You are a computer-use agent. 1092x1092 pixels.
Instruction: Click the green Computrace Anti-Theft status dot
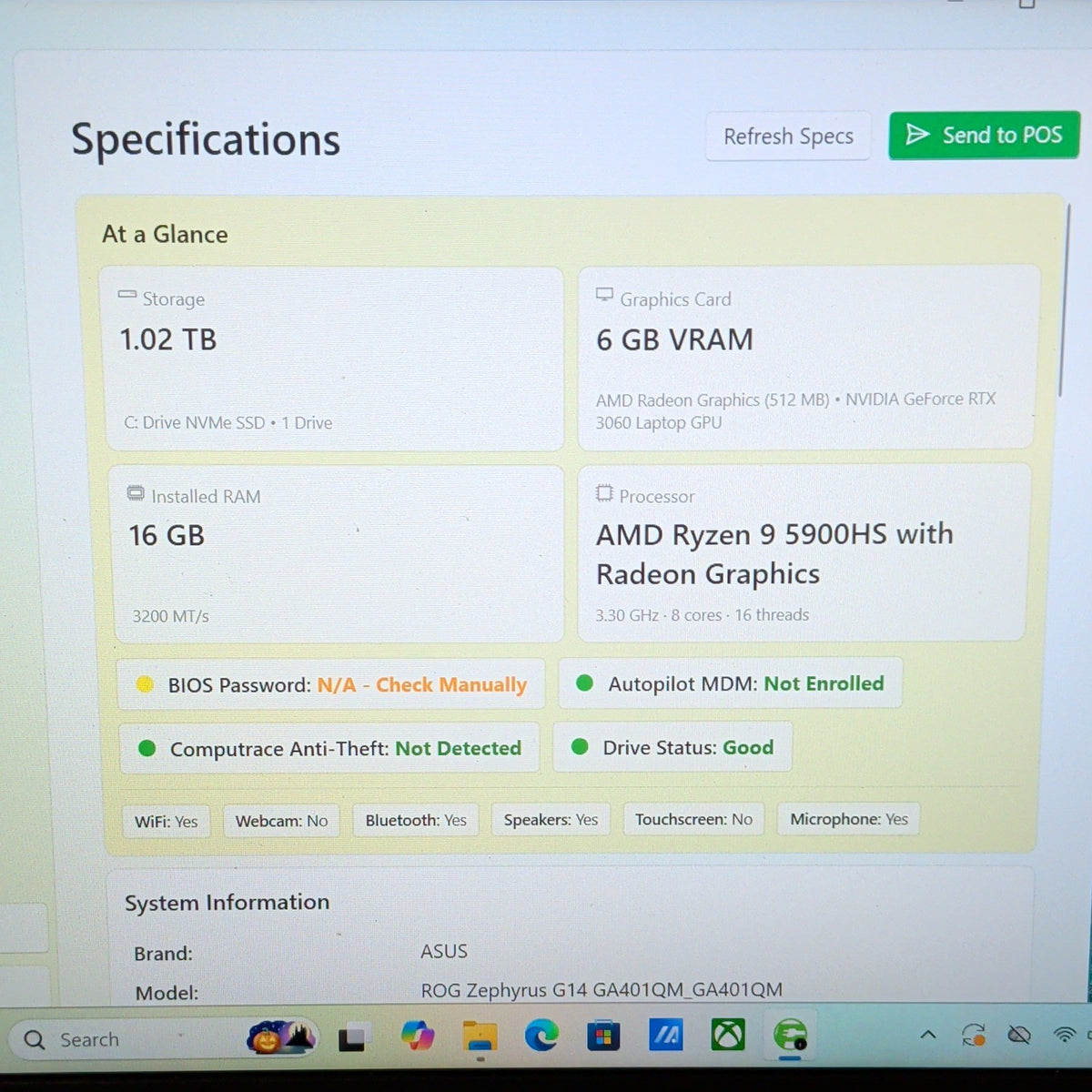coord(147,748)
